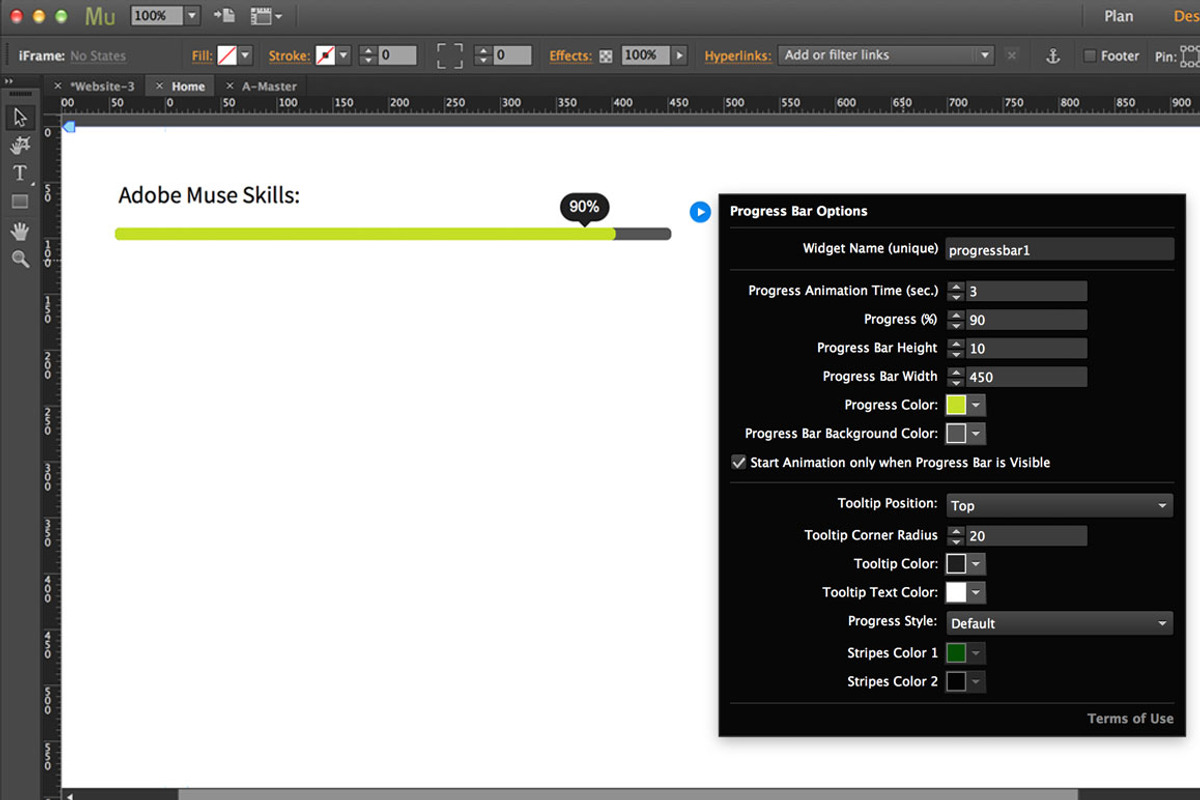Switch to Plan mode
The image size is (1200, 800).
point(1119,16)
